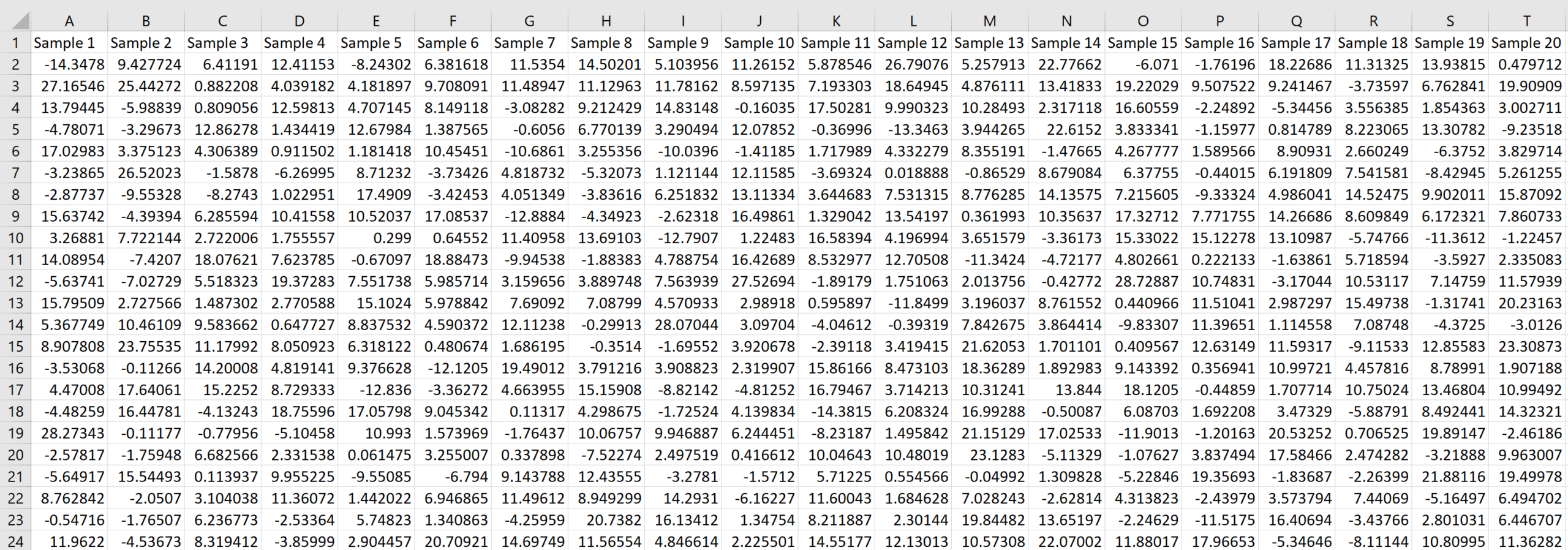Select cell containing 13.844
The width and height of the screenshot is (1568, 550).
coord(1066,390)
